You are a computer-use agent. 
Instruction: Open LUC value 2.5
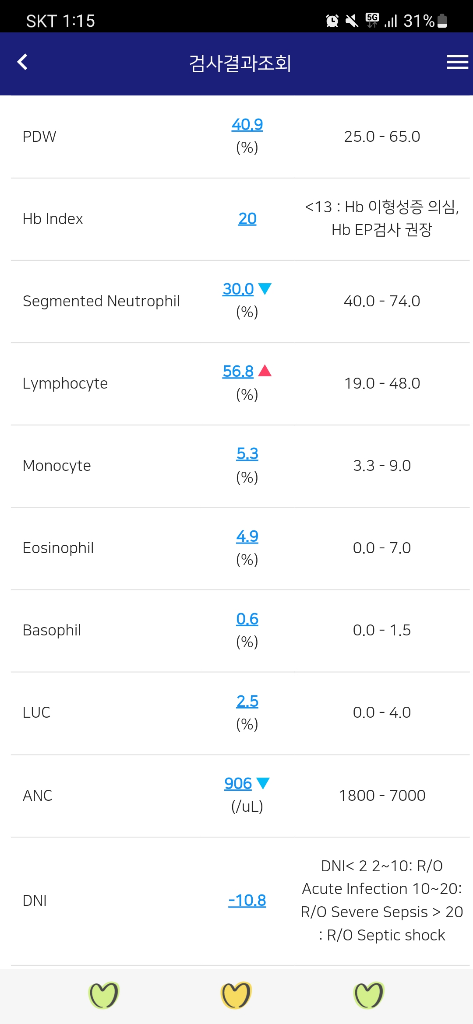coord(247,701)
